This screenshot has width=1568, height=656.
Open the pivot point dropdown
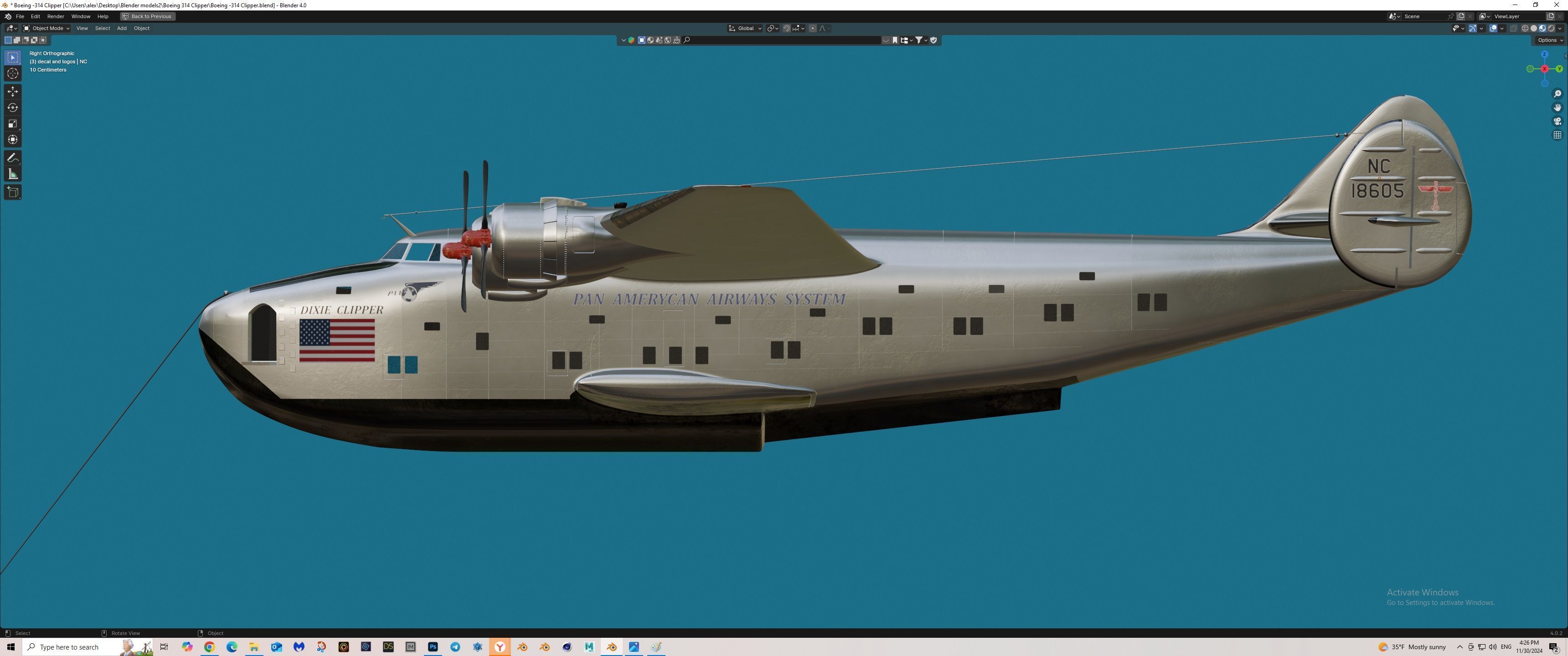[773, 29]
